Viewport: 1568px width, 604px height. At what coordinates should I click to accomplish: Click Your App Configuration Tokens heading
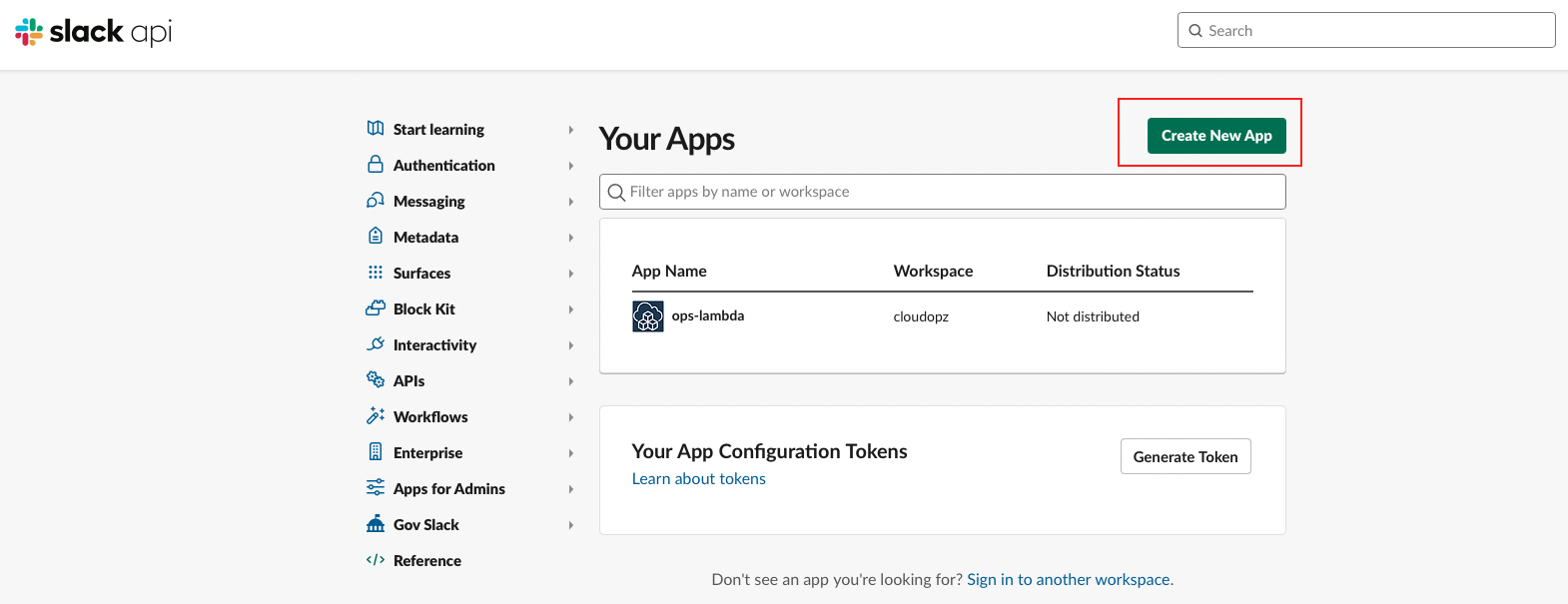tap(770, 451)
